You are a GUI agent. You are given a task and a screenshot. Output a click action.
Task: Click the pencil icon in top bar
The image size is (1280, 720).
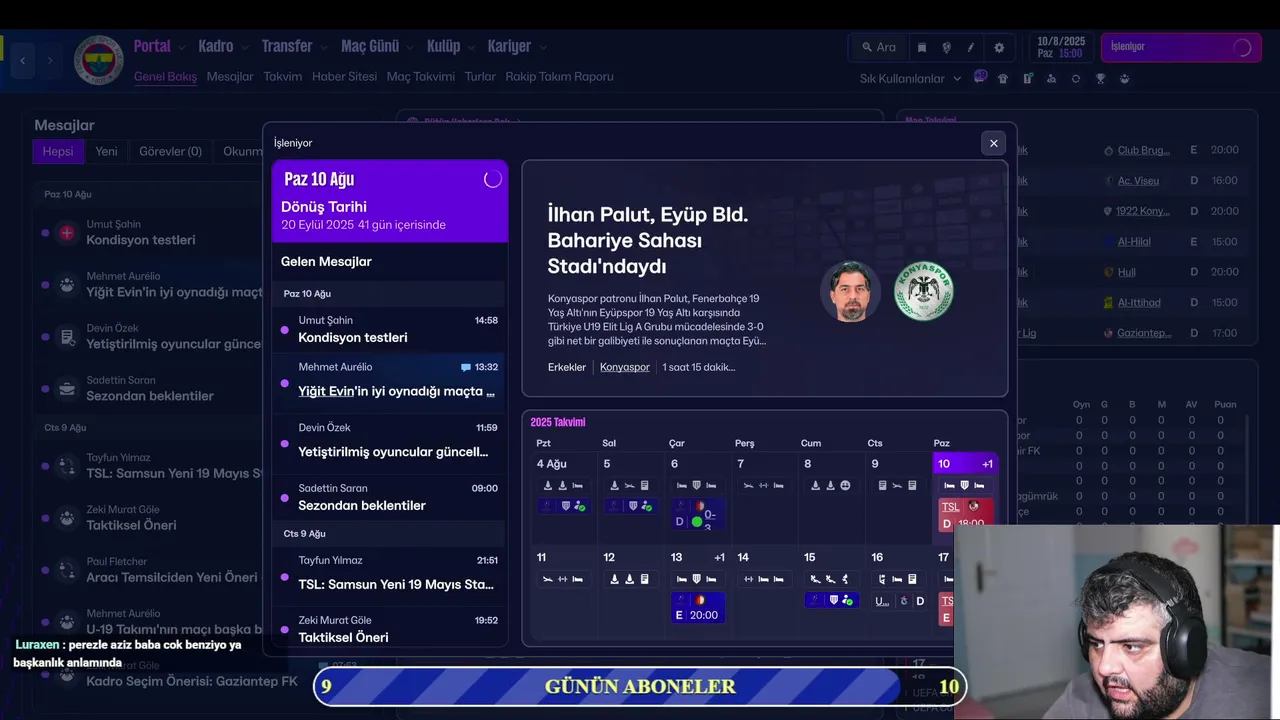coord(971,47)
